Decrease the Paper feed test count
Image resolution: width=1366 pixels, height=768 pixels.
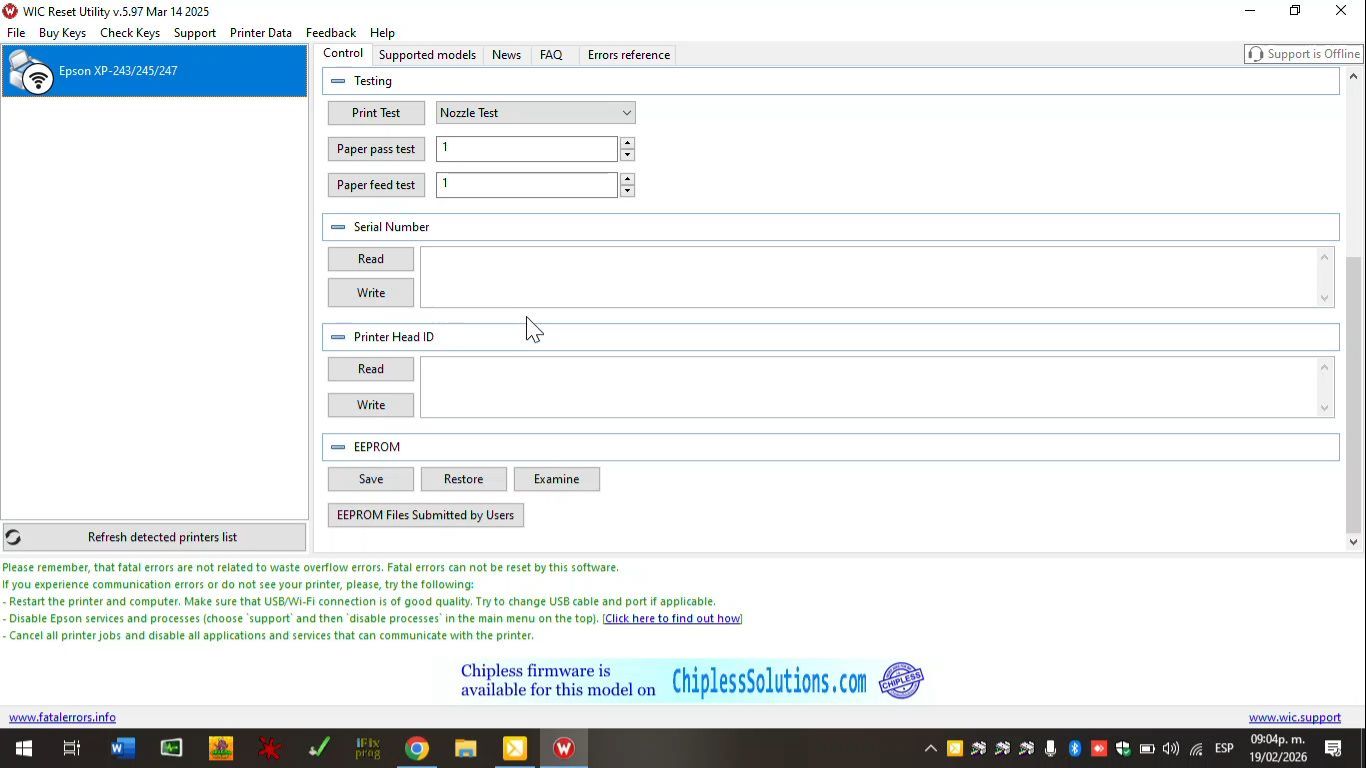[x=627, y=191]
